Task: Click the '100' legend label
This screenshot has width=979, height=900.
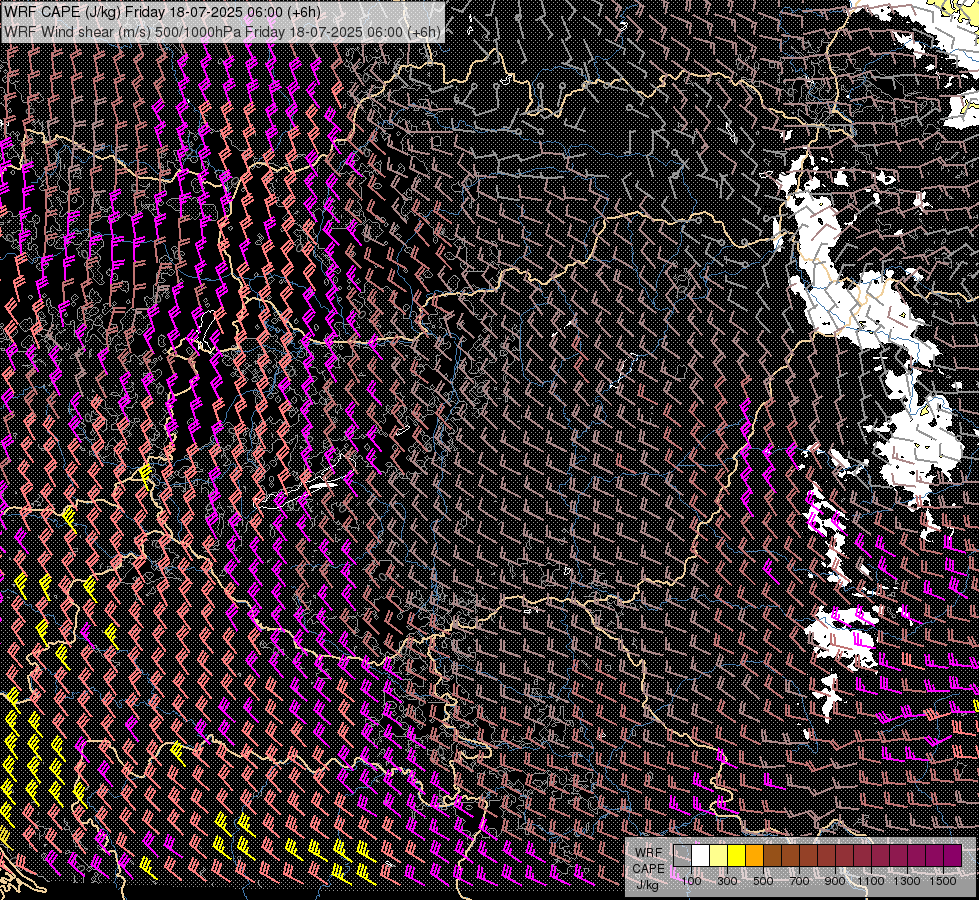Action: tap(691, 881)
